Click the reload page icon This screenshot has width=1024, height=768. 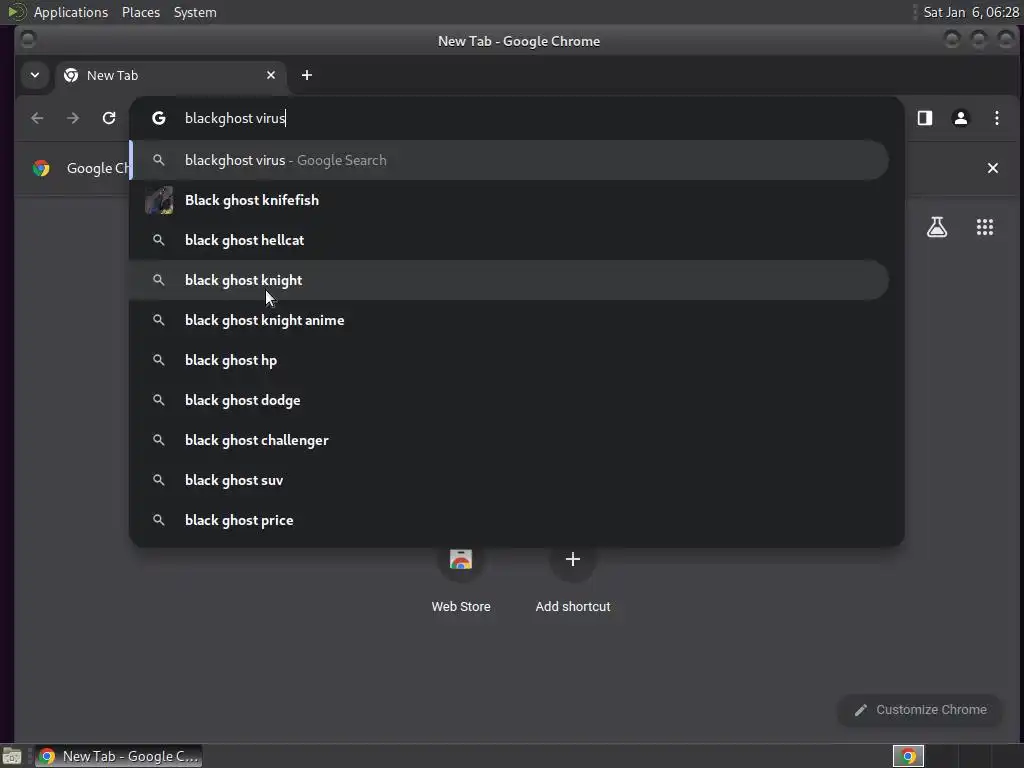point(109,118)
